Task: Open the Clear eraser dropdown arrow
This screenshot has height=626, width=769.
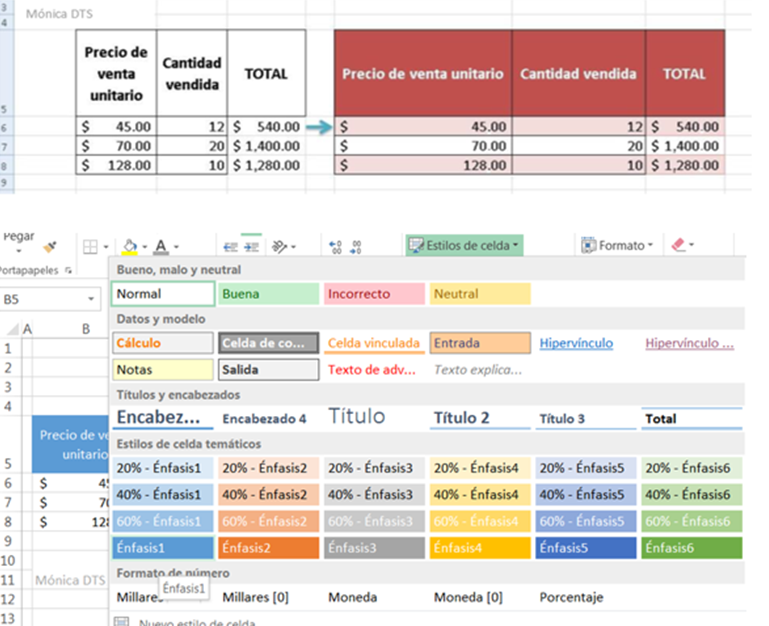Action: (x=692, y=244)
